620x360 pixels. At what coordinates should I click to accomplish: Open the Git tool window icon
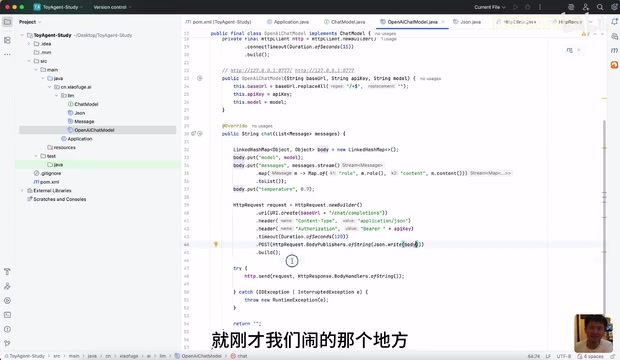7,343
